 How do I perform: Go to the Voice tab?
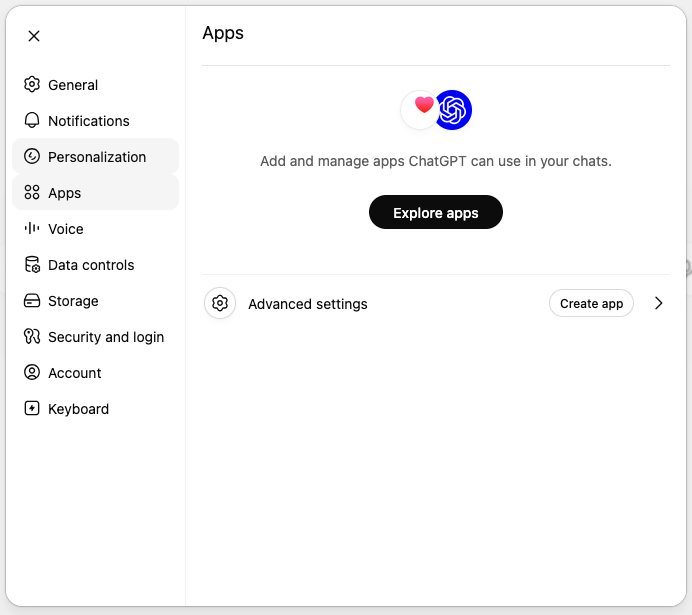pos(95,229)
